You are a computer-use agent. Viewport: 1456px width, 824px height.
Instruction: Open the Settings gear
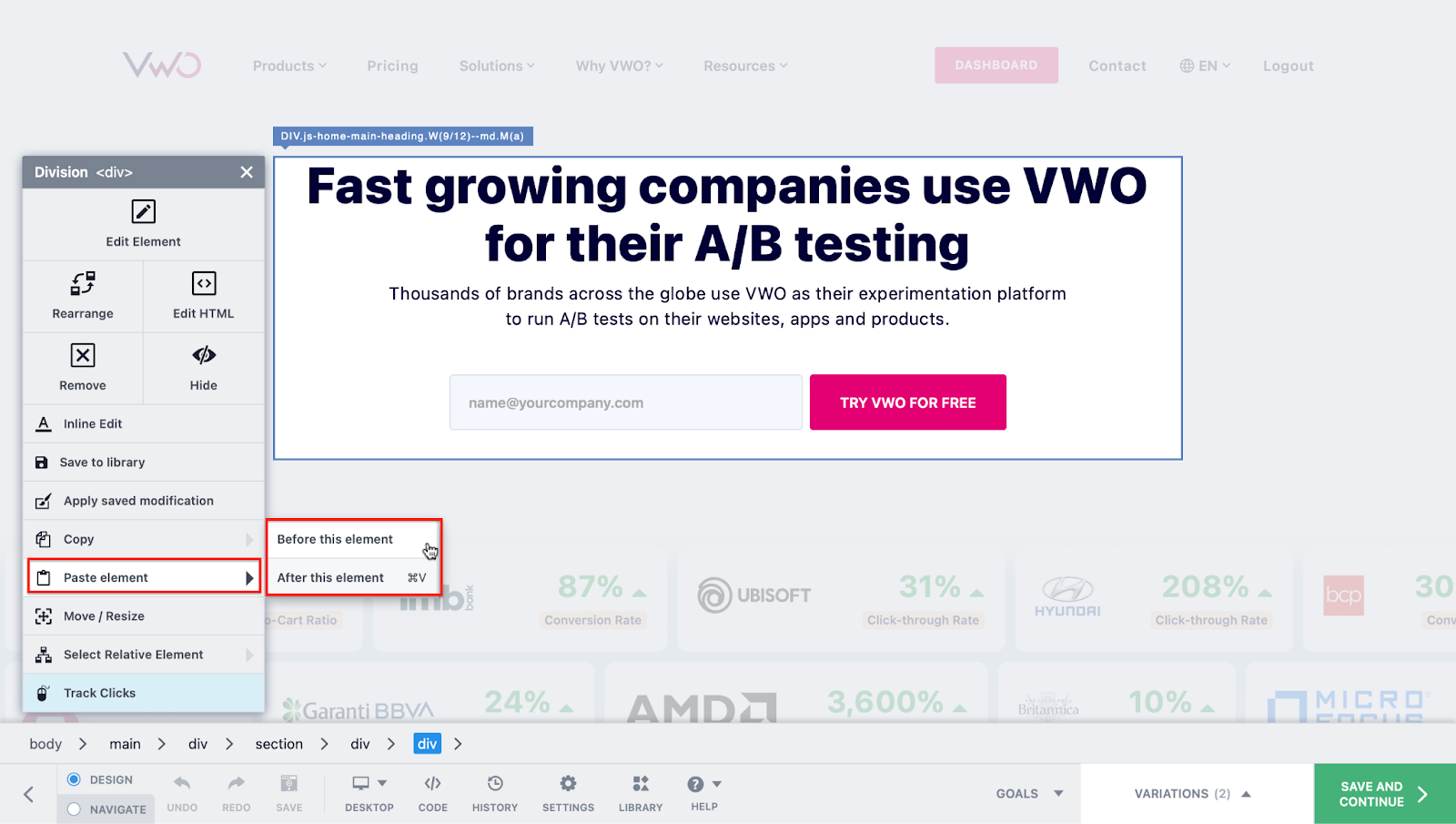(568, 783)
